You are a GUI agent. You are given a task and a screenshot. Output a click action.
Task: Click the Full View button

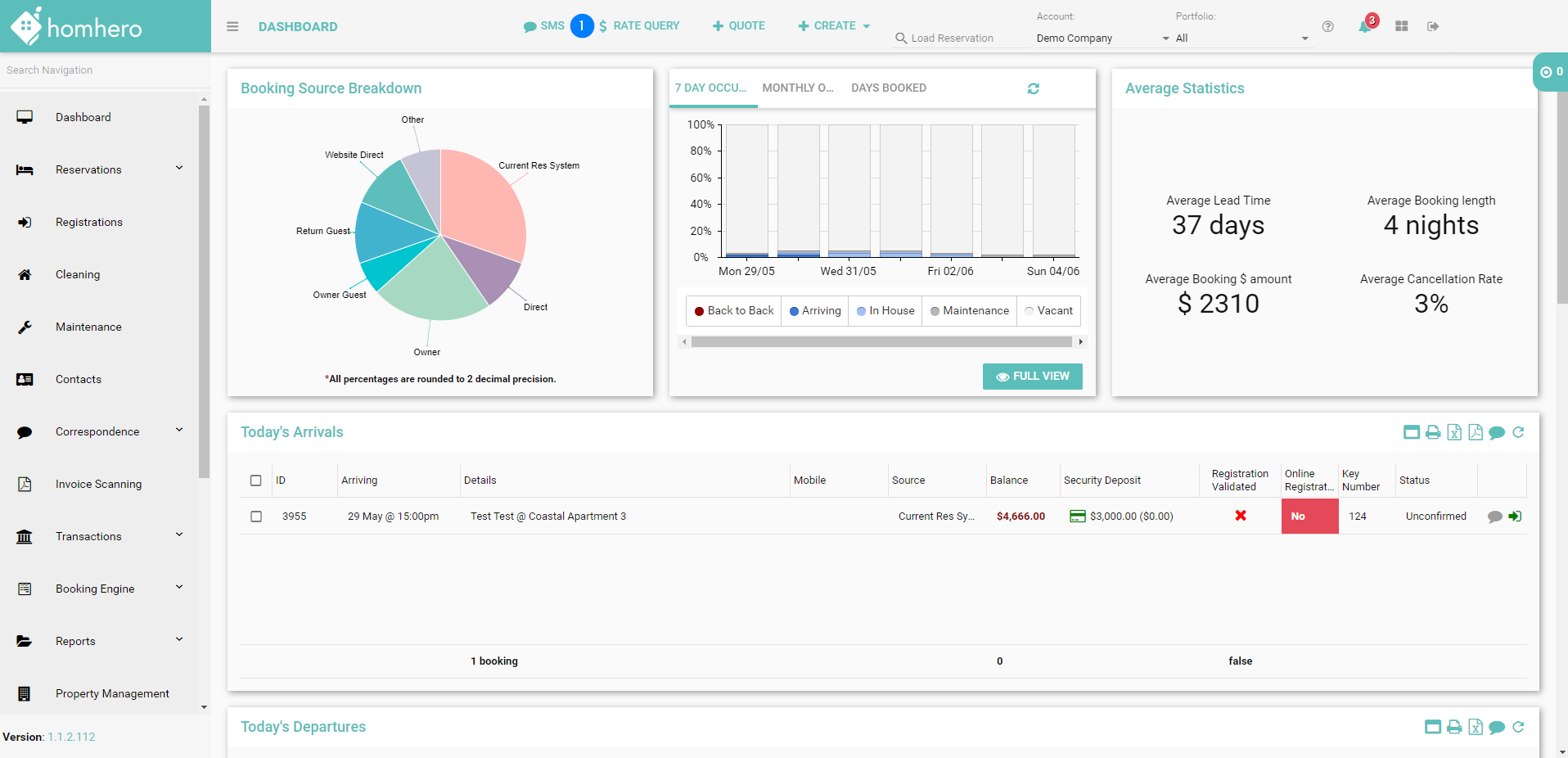1032,377
